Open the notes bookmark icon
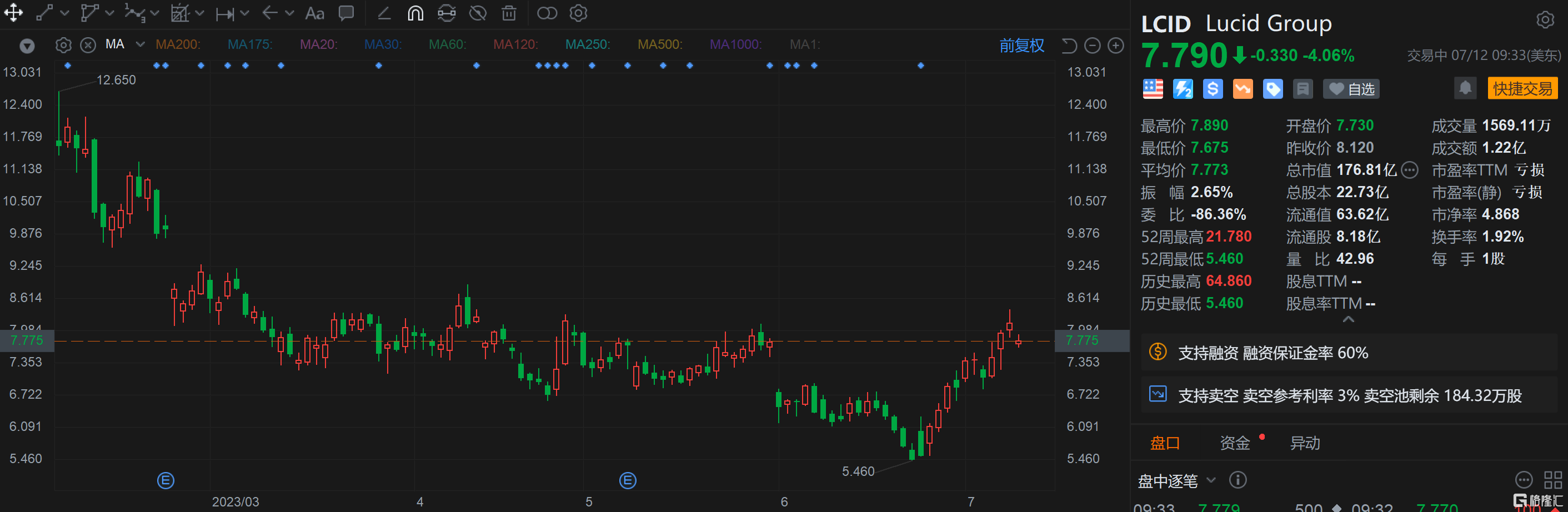This screenshot has width=1568, height=512. click(x=1303, y=89)
